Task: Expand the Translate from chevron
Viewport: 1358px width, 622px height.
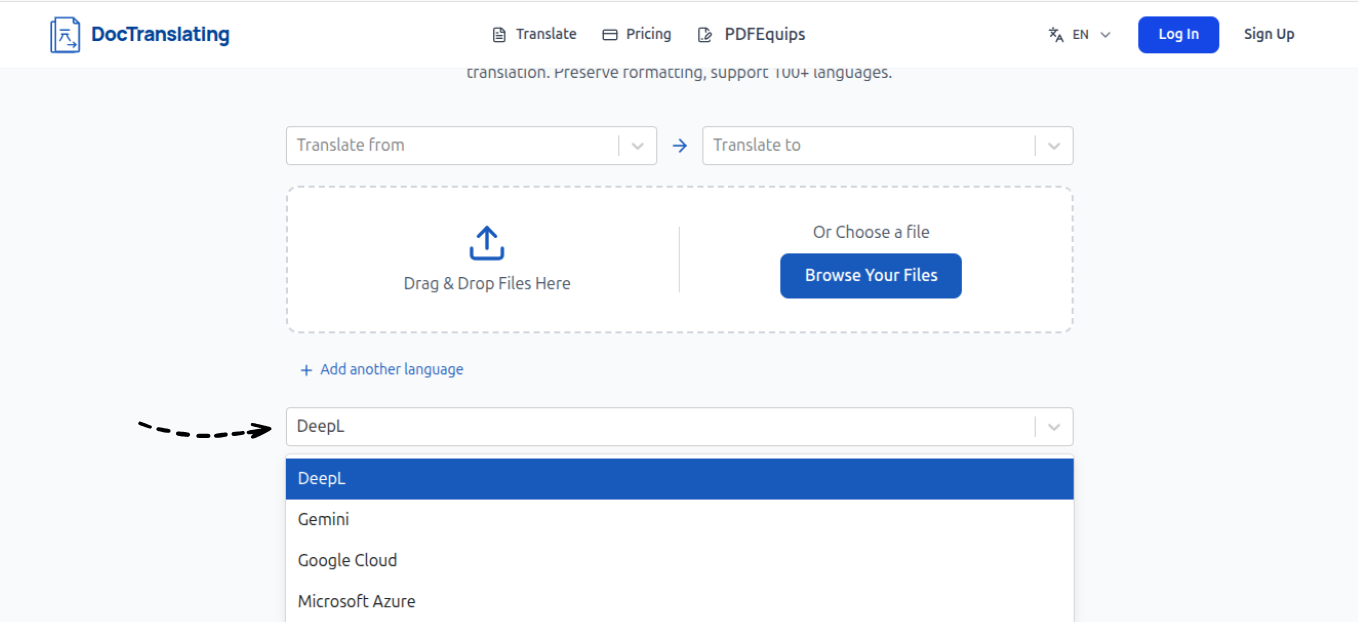Action: [x=637, y=146]
